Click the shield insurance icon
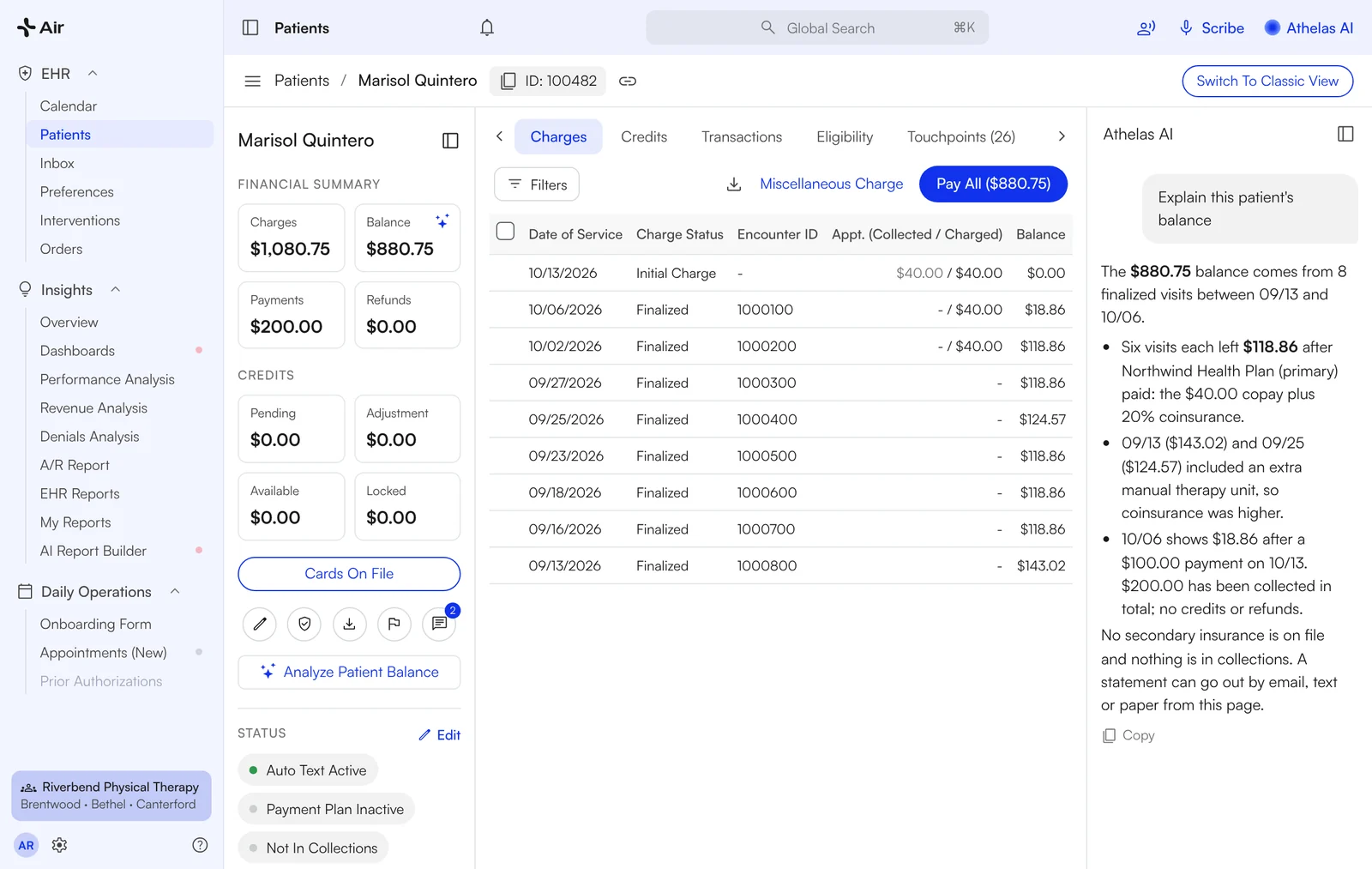The image size is (1372, 869). [x=304, y=624]
